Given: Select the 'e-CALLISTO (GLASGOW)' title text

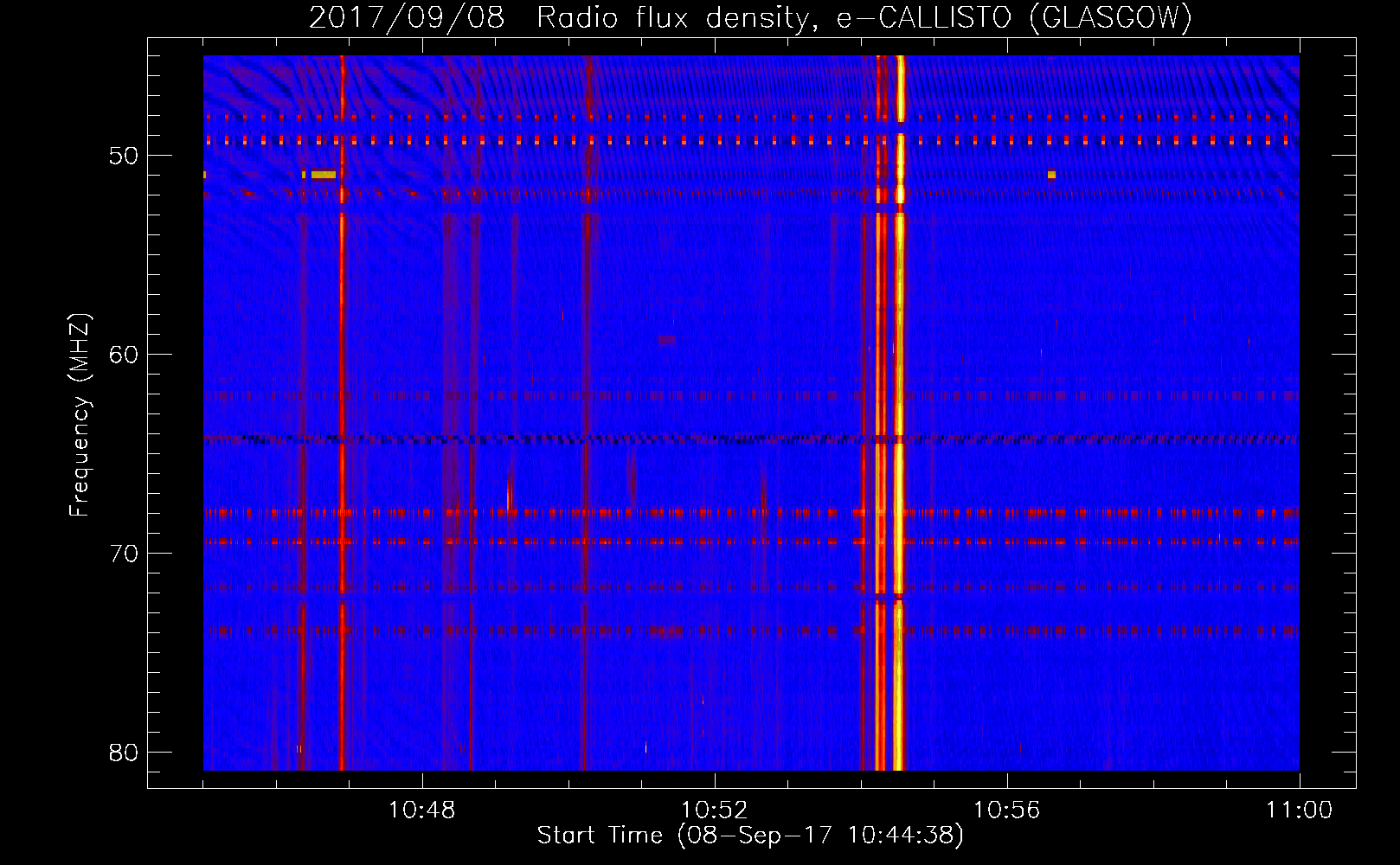Looking at the screenshot, I should [x=1014, y=17].
